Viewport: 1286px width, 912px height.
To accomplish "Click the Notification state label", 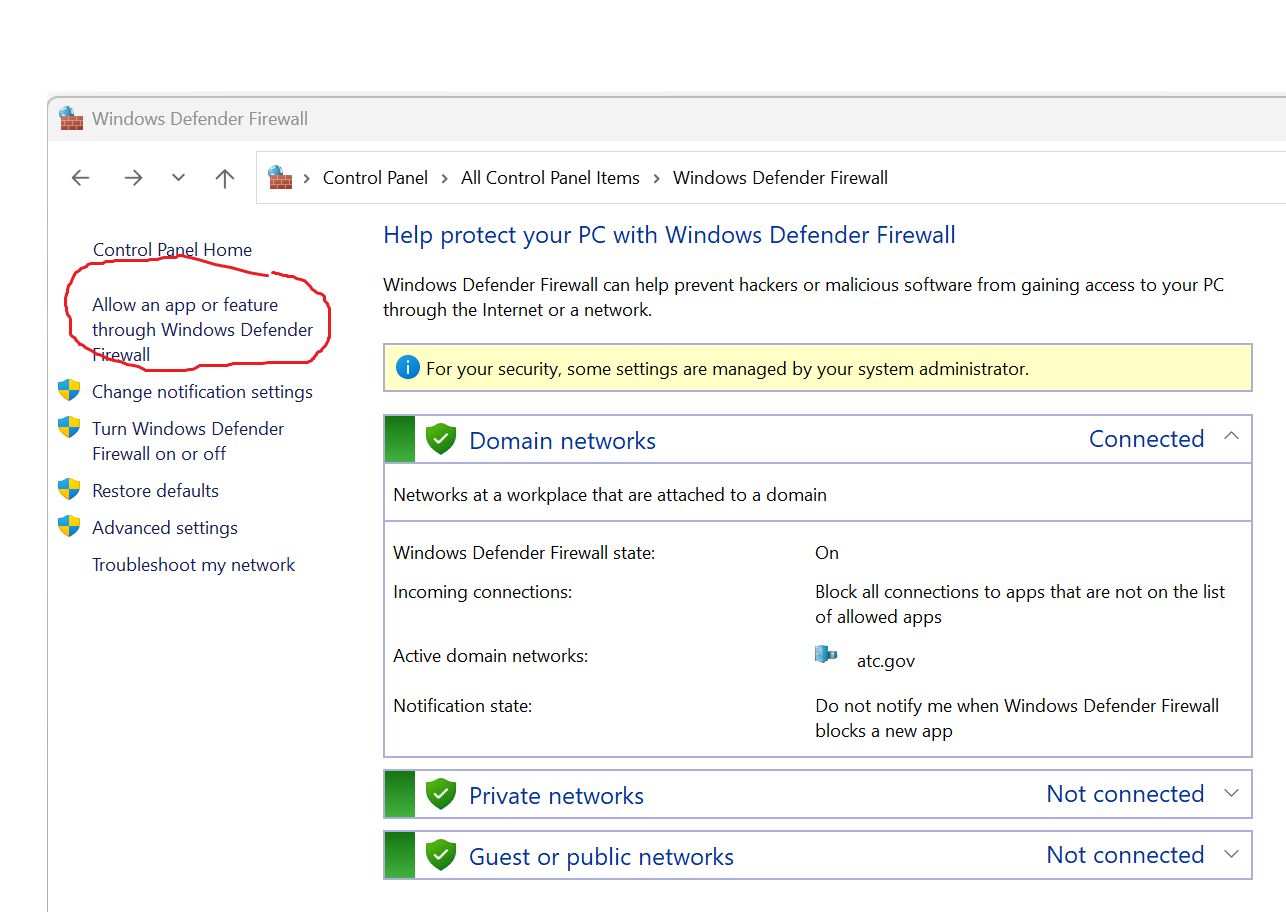I will (x=463, y=706).
